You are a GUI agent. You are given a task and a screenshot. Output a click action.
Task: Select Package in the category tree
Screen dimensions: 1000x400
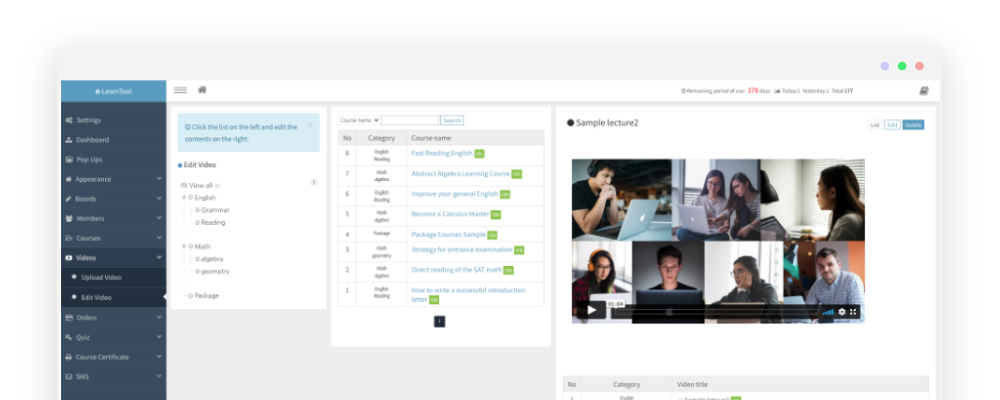pyautogui.click(x=207, y=295)
